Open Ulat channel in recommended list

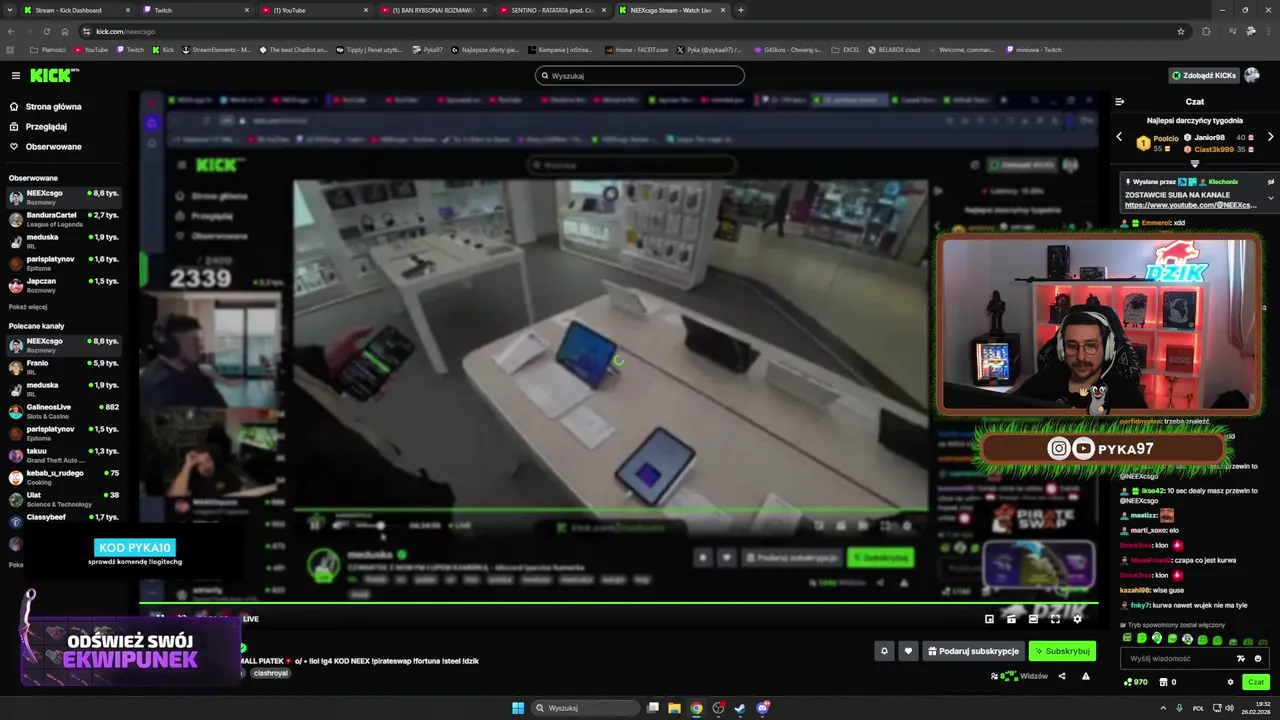click(64, 499)
